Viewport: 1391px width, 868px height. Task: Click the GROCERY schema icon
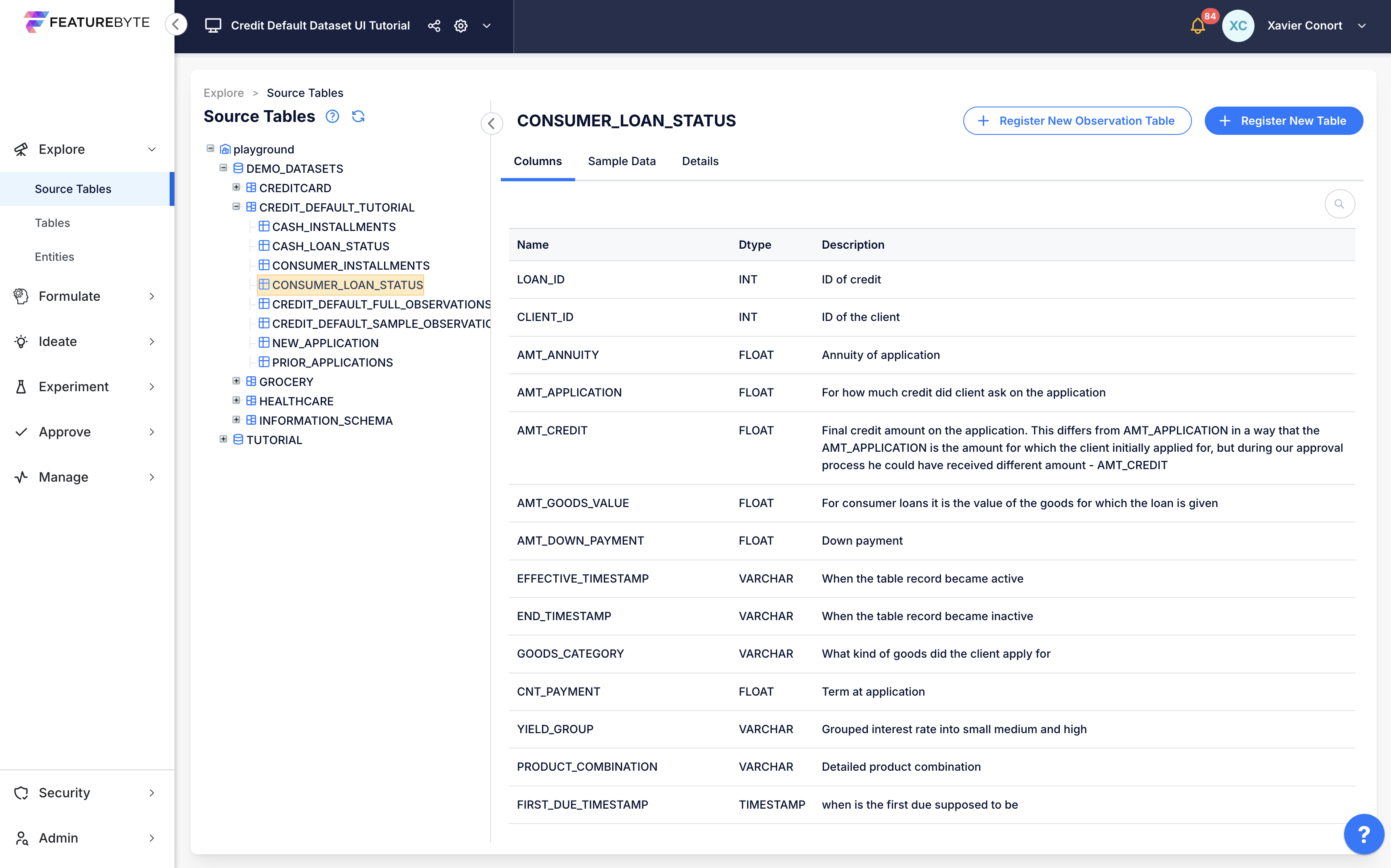tap(251, 382)
